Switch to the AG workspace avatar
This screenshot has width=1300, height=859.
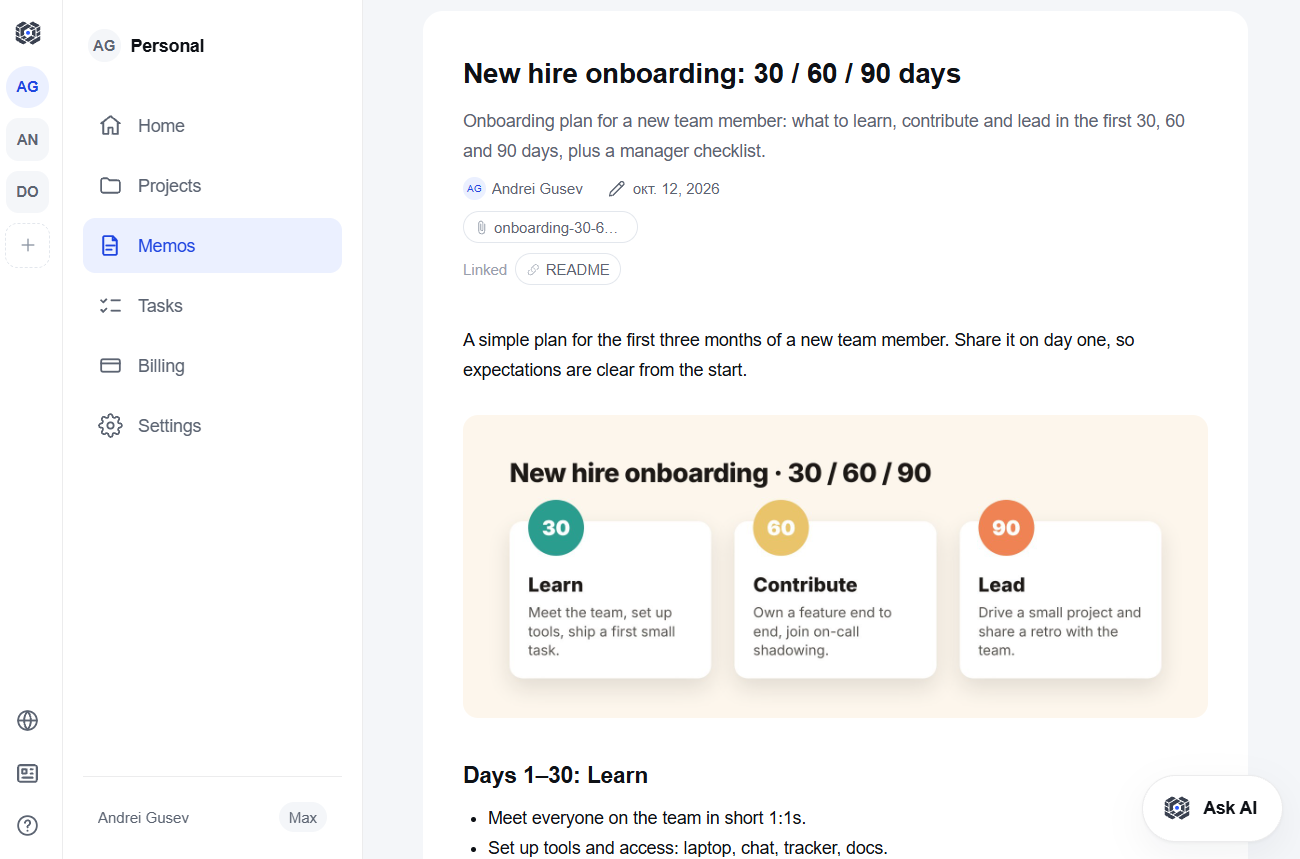28,87
